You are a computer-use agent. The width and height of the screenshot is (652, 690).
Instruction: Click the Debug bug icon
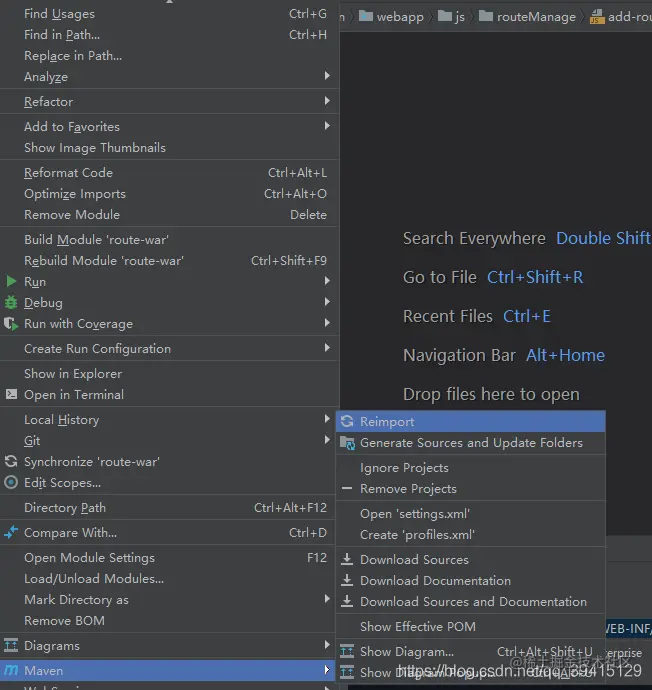(x=11, y=302)
